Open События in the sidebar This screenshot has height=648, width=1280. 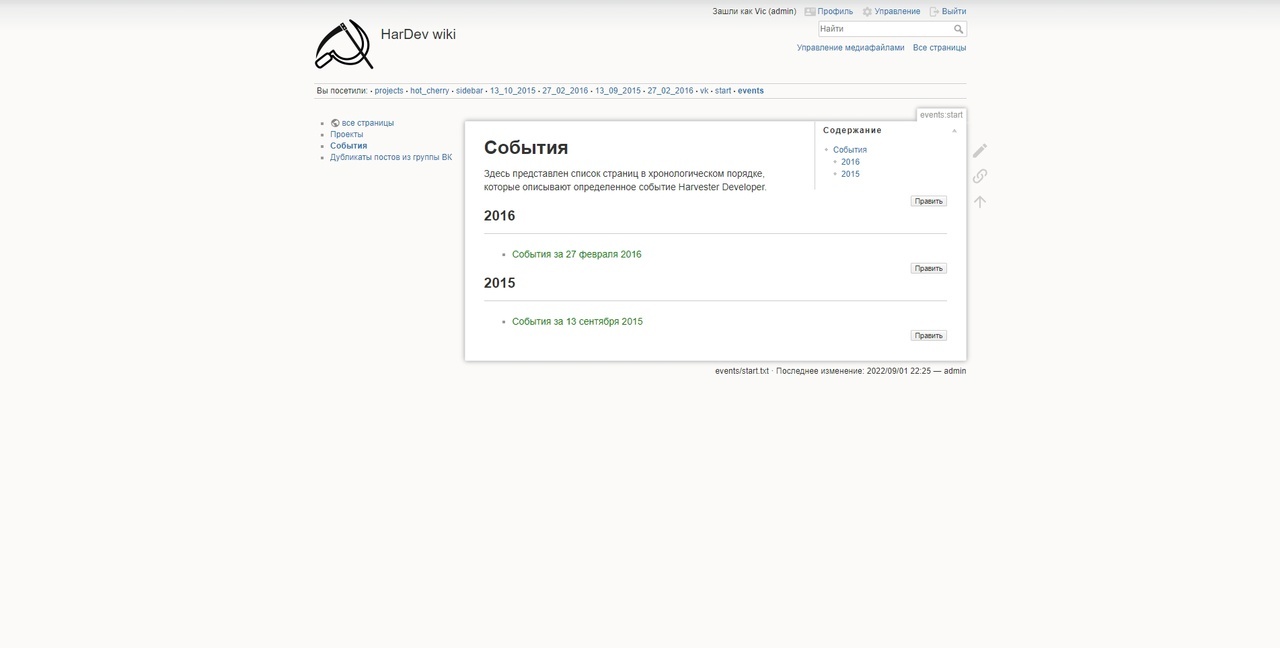[349, 146]
